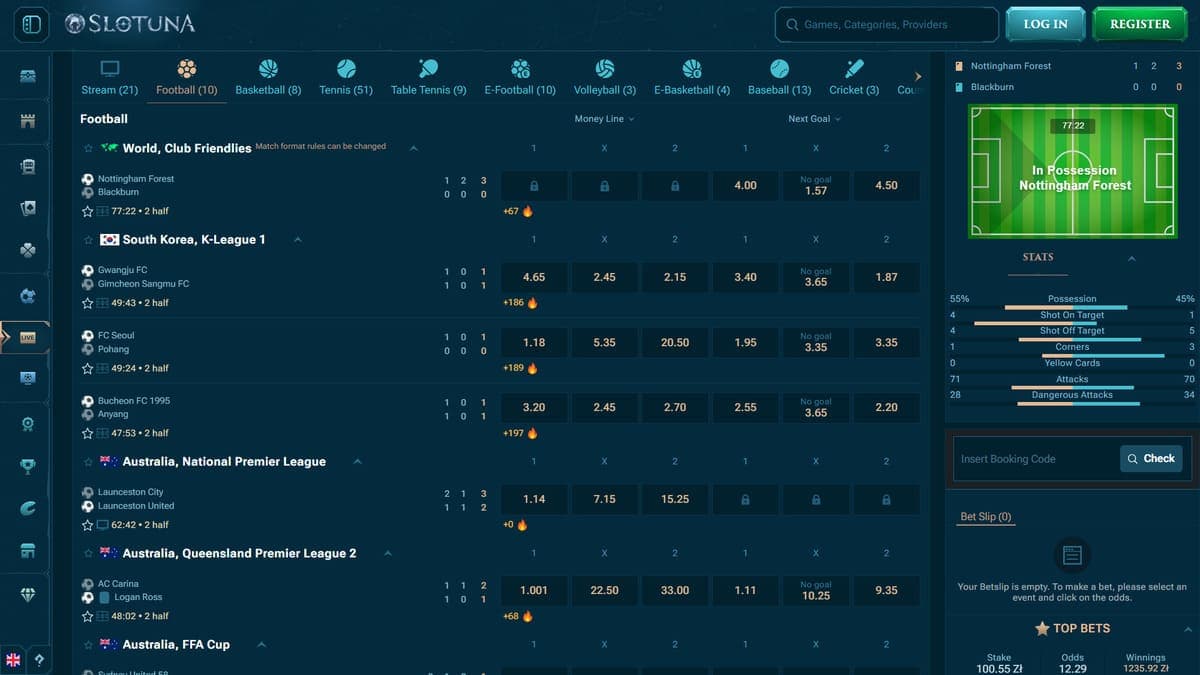1200x675 pixels.
Task: Switch to the Tennis (51) tab
Action: [346, 78]
